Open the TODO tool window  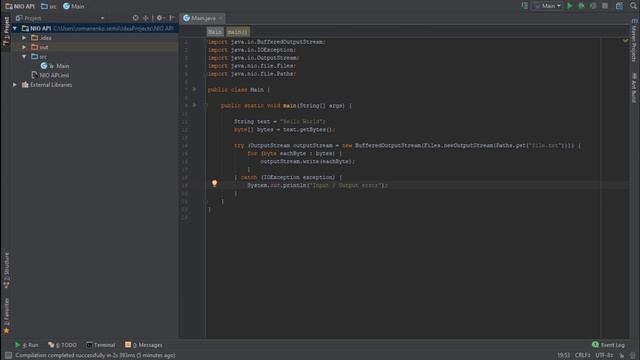click(x=62, y=345)
